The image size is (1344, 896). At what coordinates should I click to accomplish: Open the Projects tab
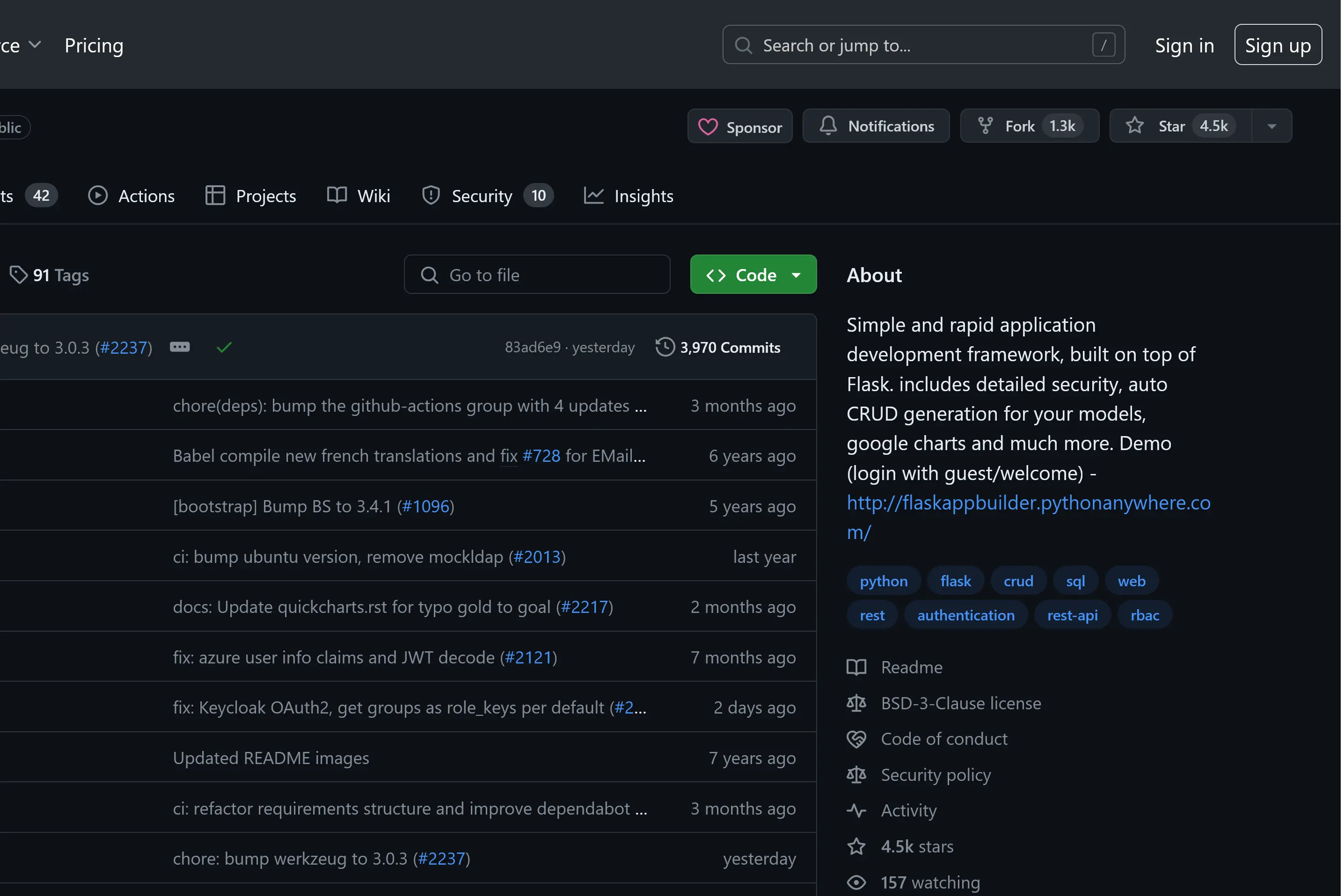[251, 196]
